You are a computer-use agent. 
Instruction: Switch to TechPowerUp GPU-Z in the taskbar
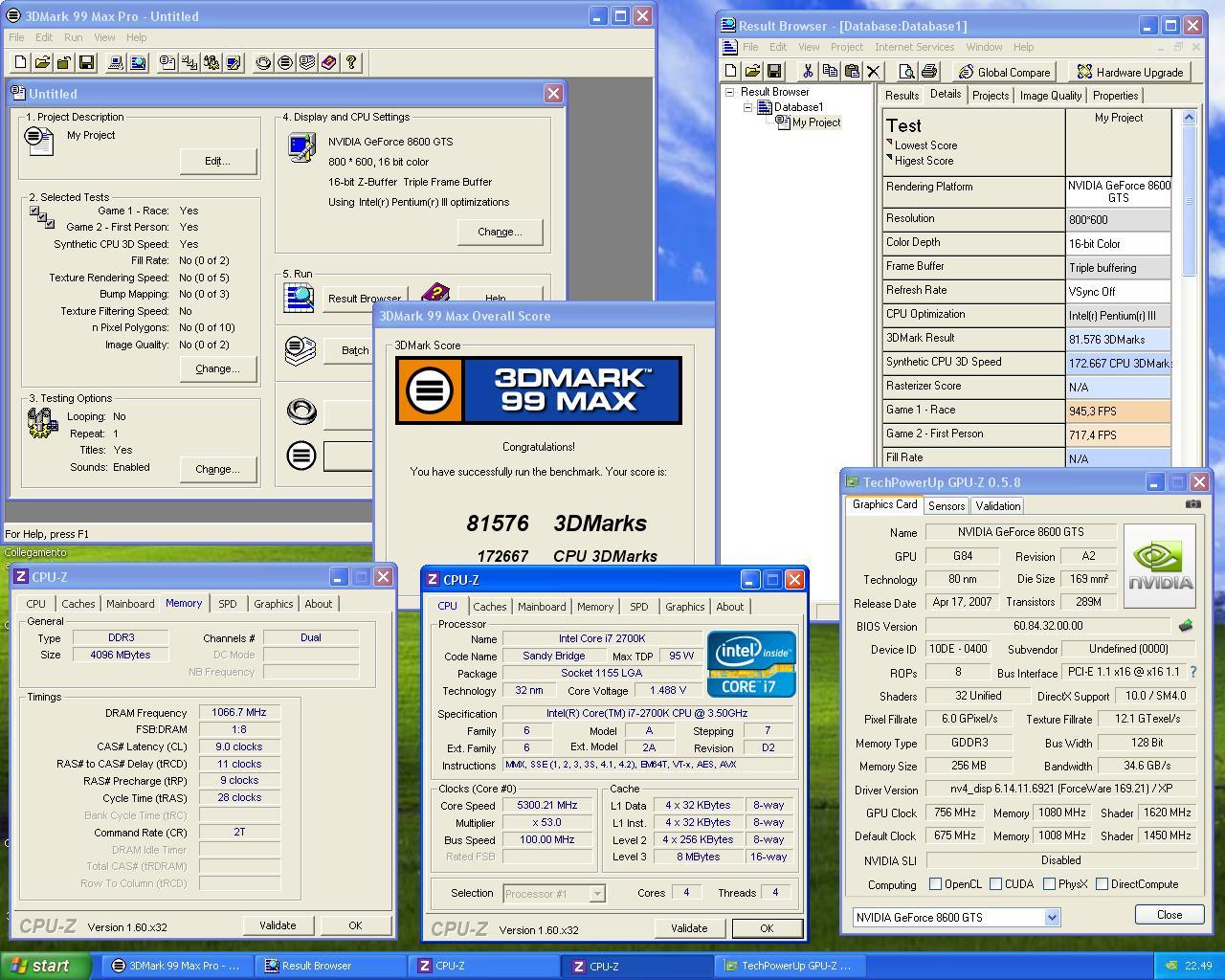pyautogui.click(x=789, y=966)
